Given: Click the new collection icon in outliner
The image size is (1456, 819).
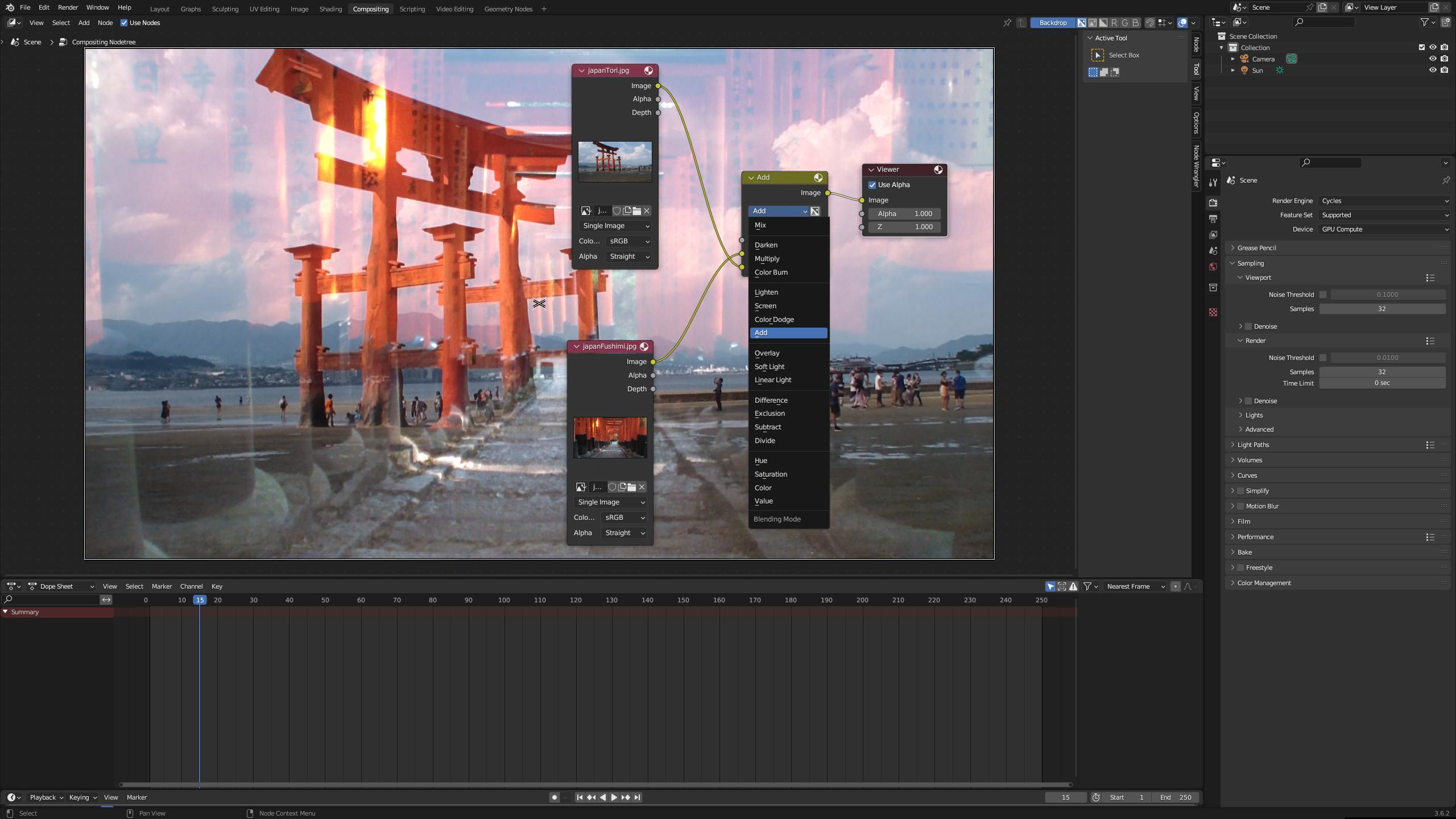Looking at the screenshot, I should [x=1445, y=22].
